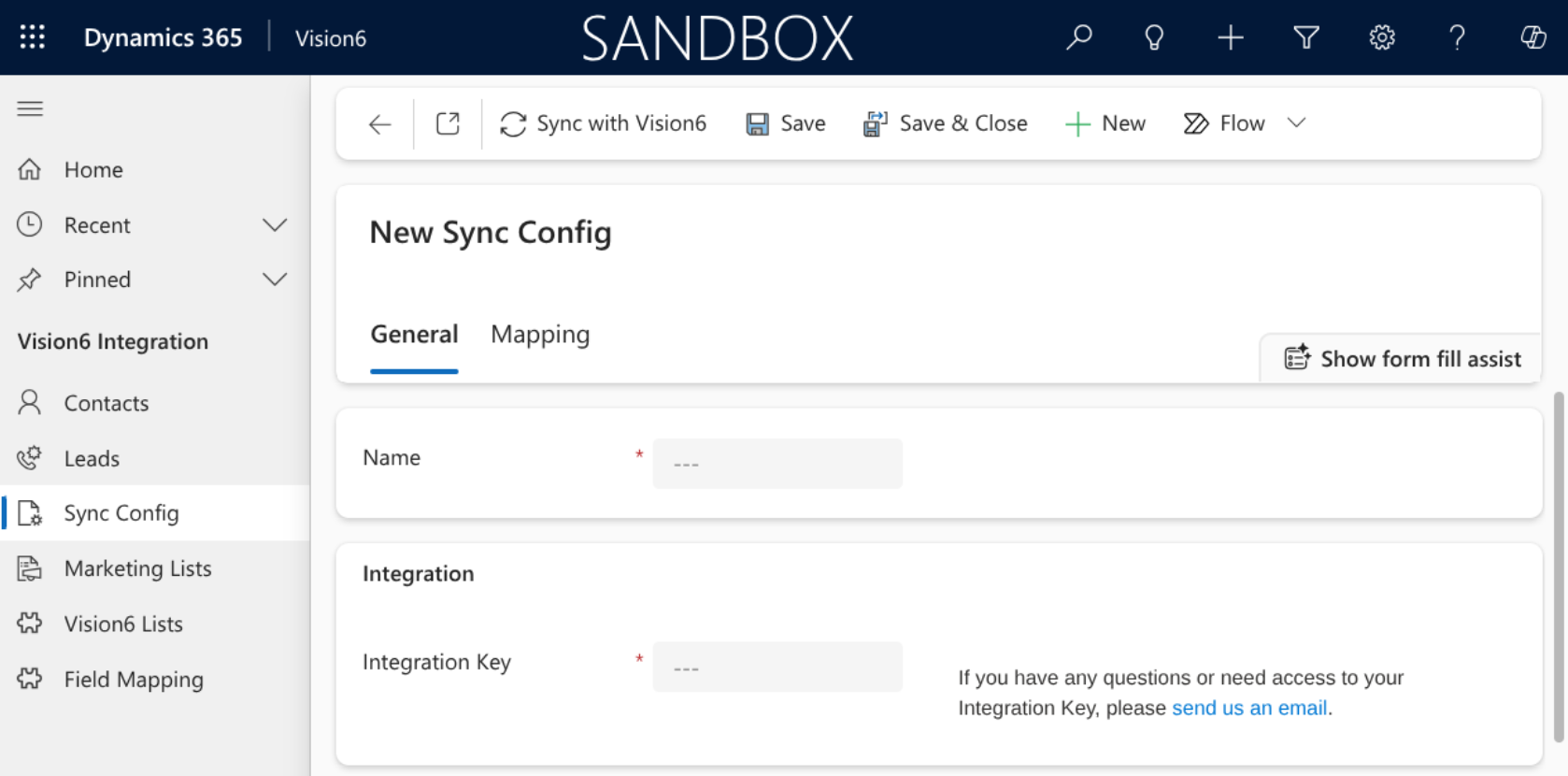This screenshot has width=1568, height=776.
Task: Focus the Name input field
Action: pos(777,464)
